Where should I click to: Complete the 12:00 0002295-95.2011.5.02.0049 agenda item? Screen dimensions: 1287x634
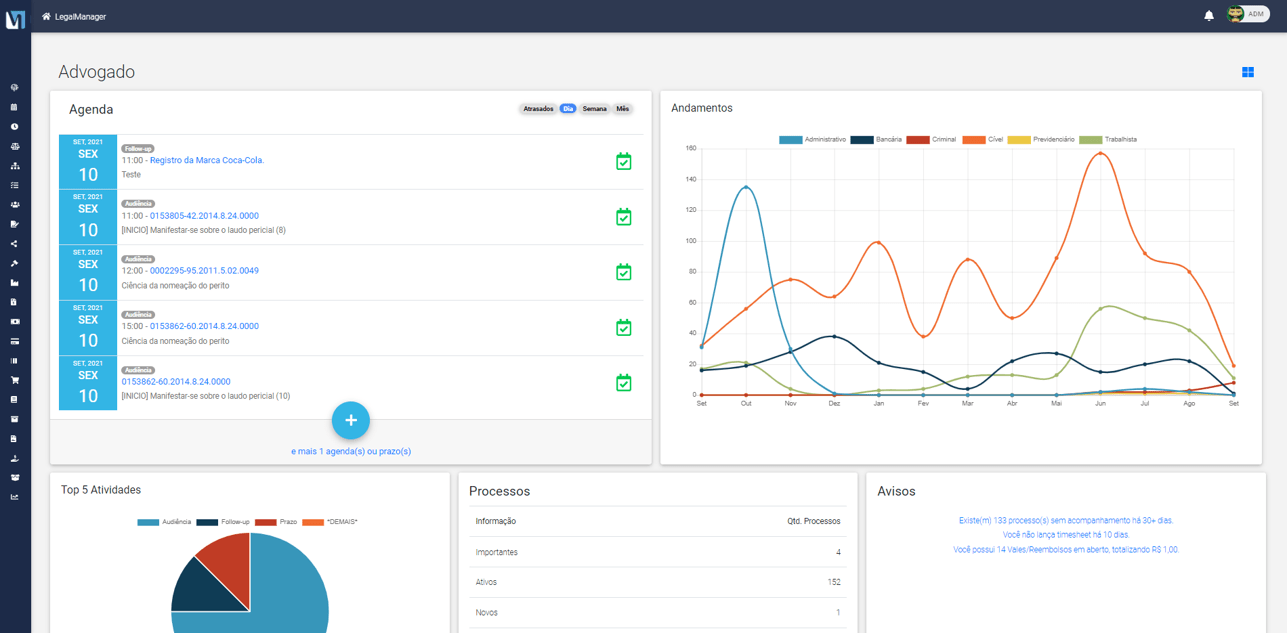click(x=624, y=272)
